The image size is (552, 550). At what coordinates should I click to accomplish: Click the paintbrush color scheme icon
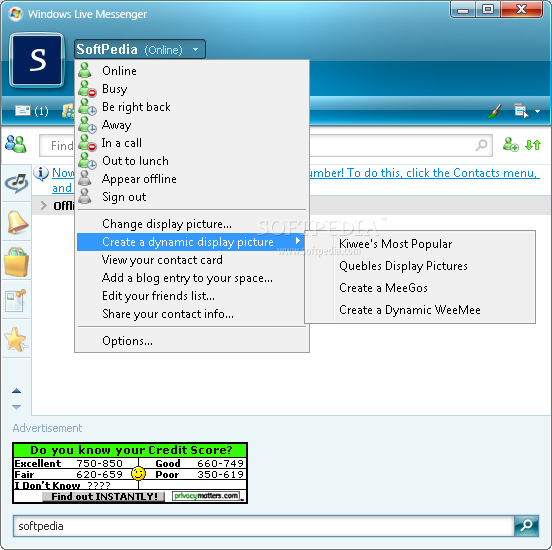[495, 111]
